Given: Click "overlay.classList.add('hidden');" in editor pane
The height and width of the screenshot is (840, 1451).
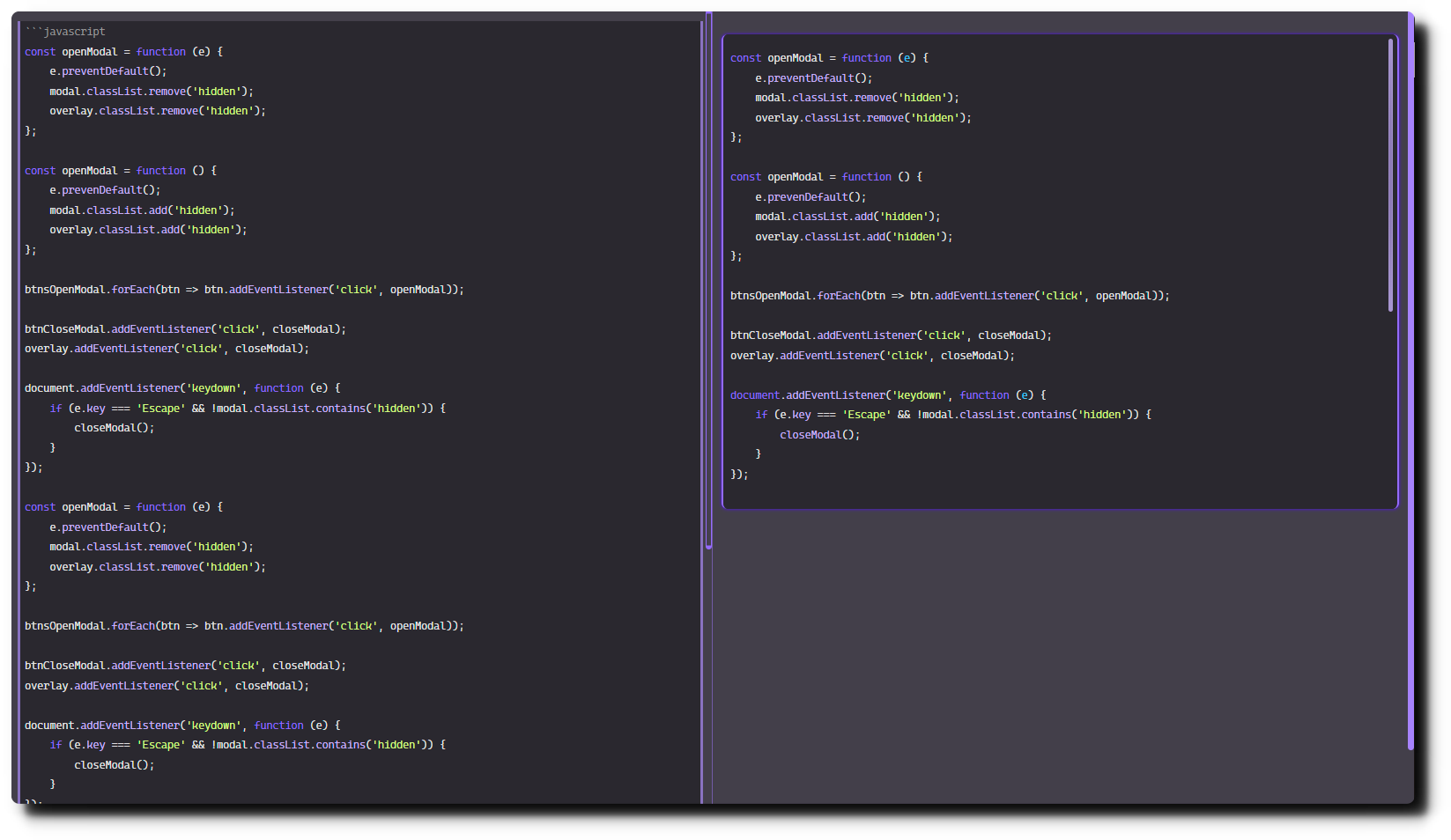Looking at the screenshot, I should (148, 230).
